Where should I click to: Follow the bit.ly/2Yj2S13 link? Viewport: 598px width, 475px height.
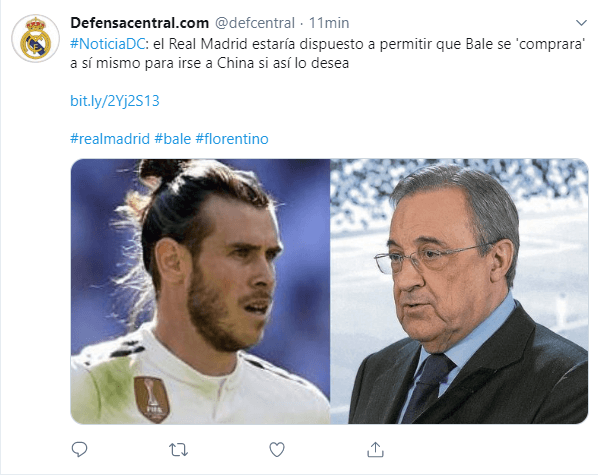click(115, 101)
